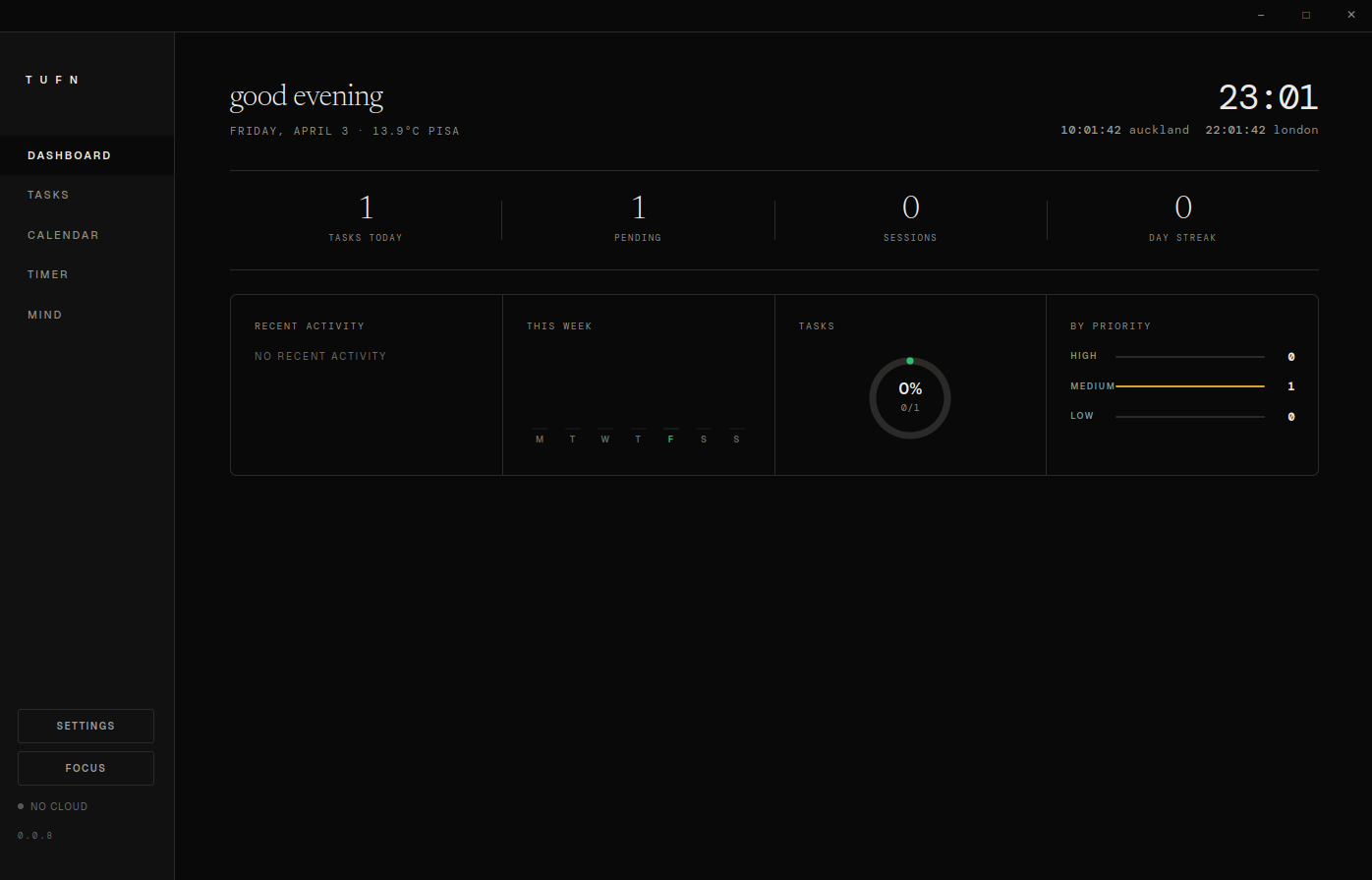
Task: Click the Sessions counter
Action: point(910,218)
